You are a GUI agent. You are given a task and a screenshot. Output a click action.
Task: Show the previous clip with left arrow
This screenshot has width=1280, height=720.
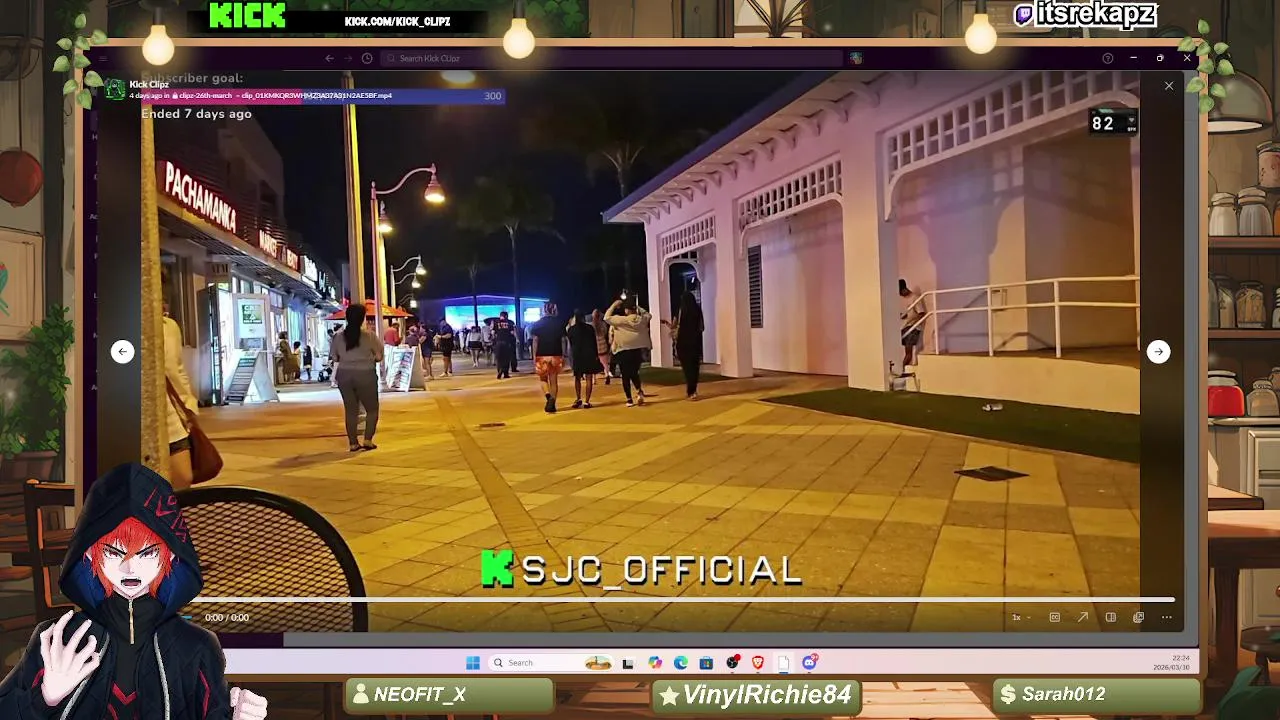pos(122,351)
